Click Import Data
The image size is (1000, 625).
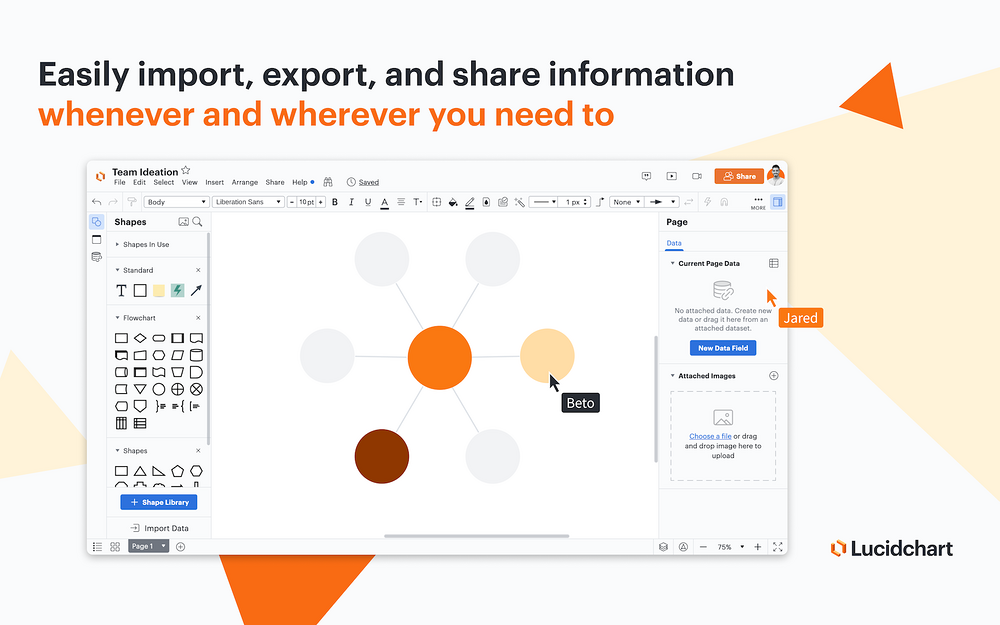(159, 528)
